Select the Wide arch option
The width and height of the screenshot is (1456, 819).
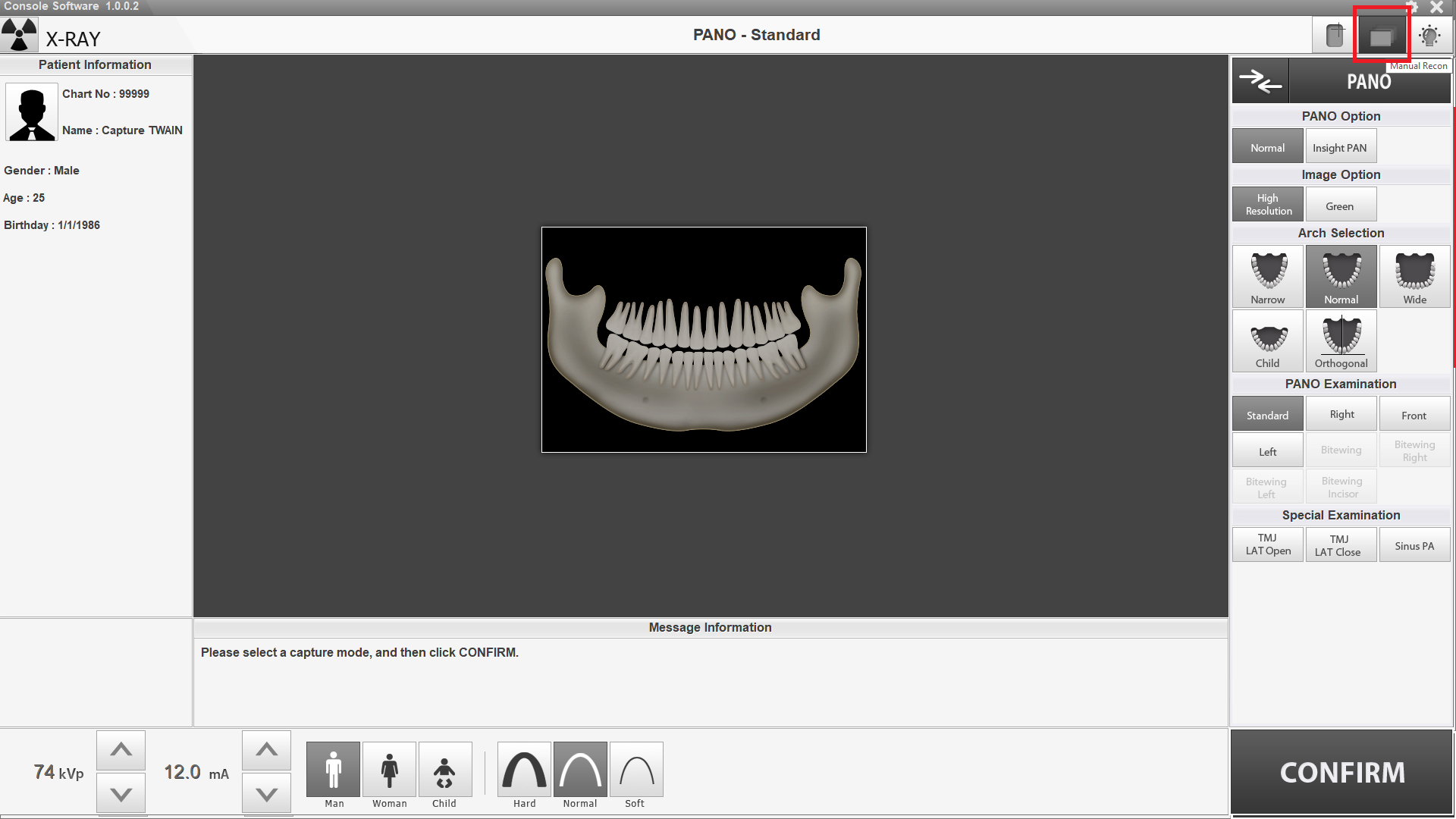pos(1415,277)
